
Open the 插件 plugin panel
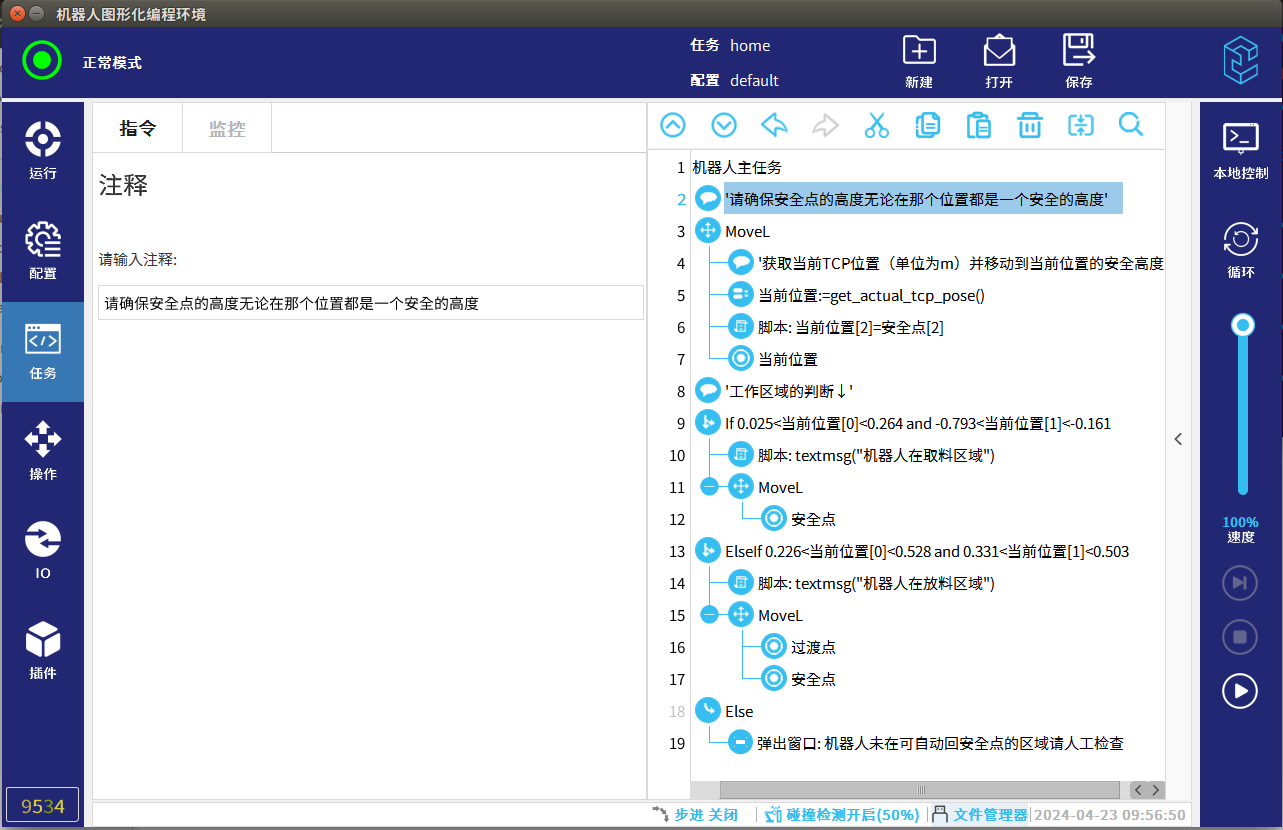[x=43, y=651]
